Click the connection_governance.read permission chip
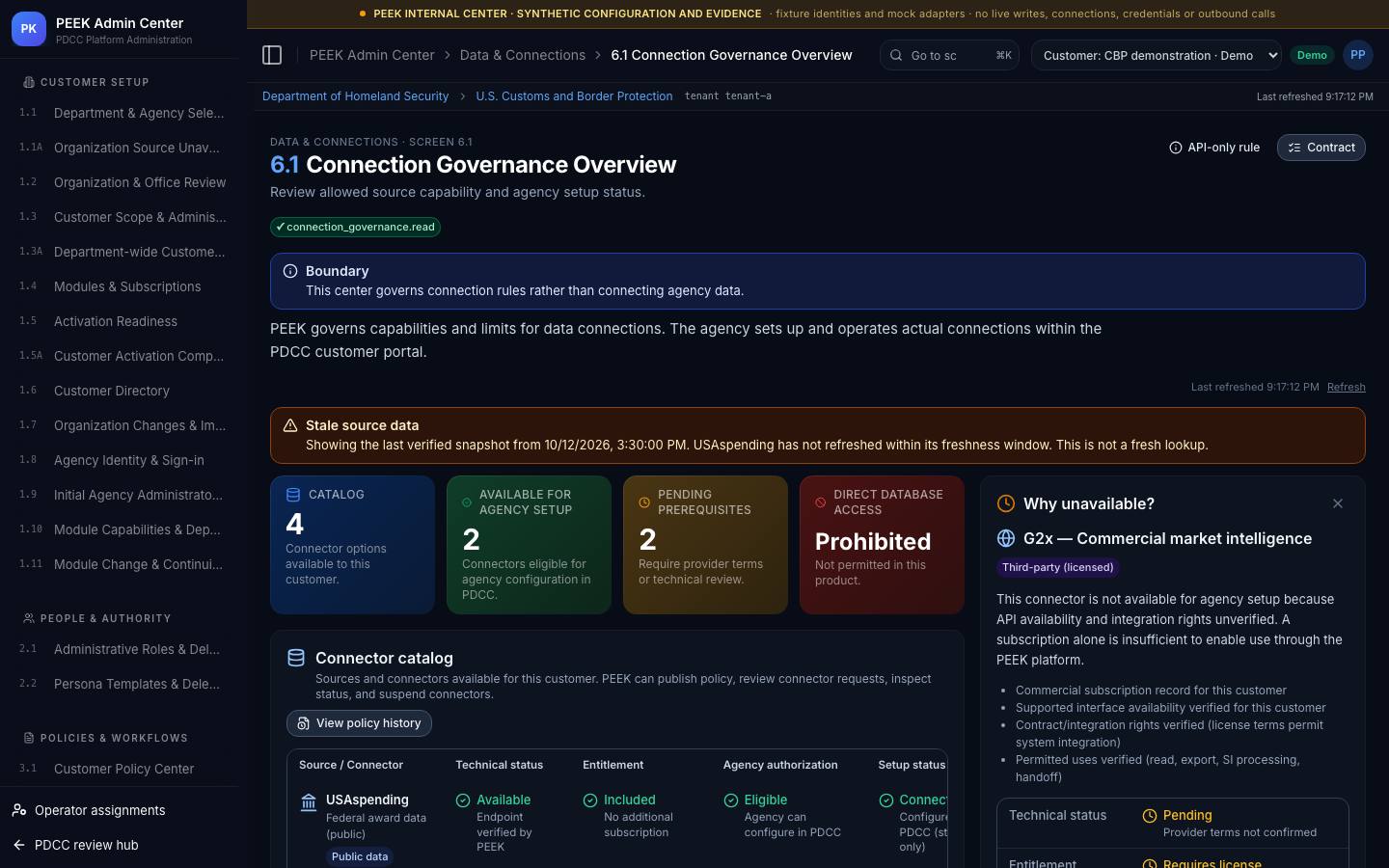 pos(355,227)
